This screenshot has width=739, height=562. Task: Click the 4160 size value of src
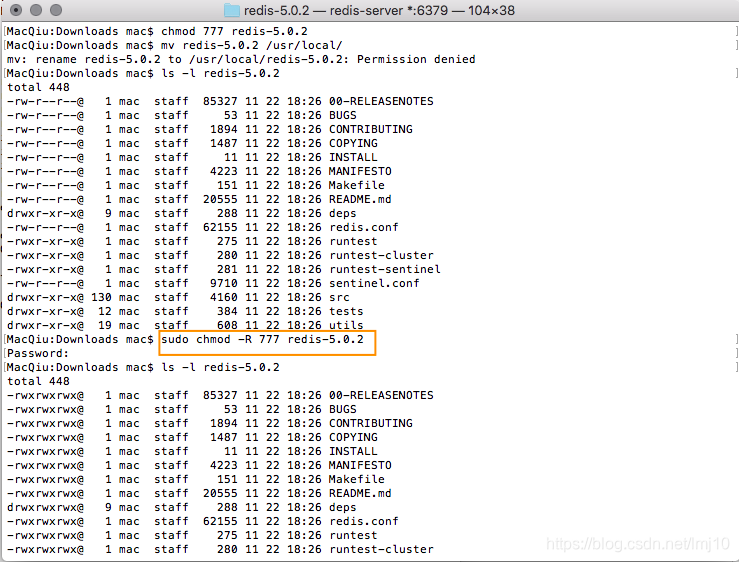pos(224,298)
